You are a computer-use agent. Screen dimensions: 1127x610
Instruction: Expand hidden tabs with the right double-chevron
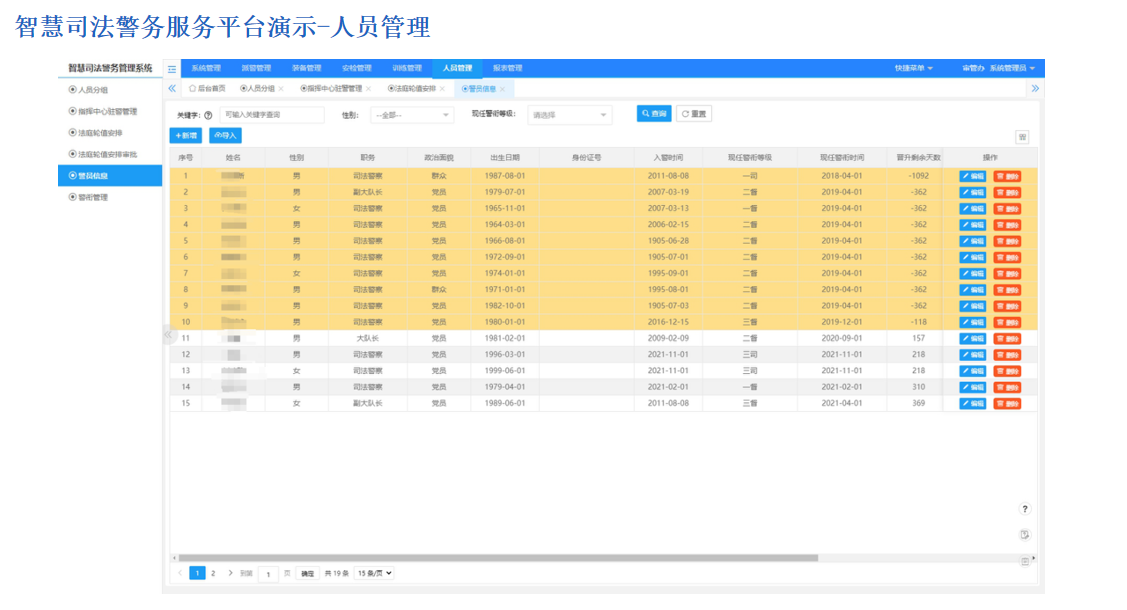pyautogui.click(x=1035, y=88)
